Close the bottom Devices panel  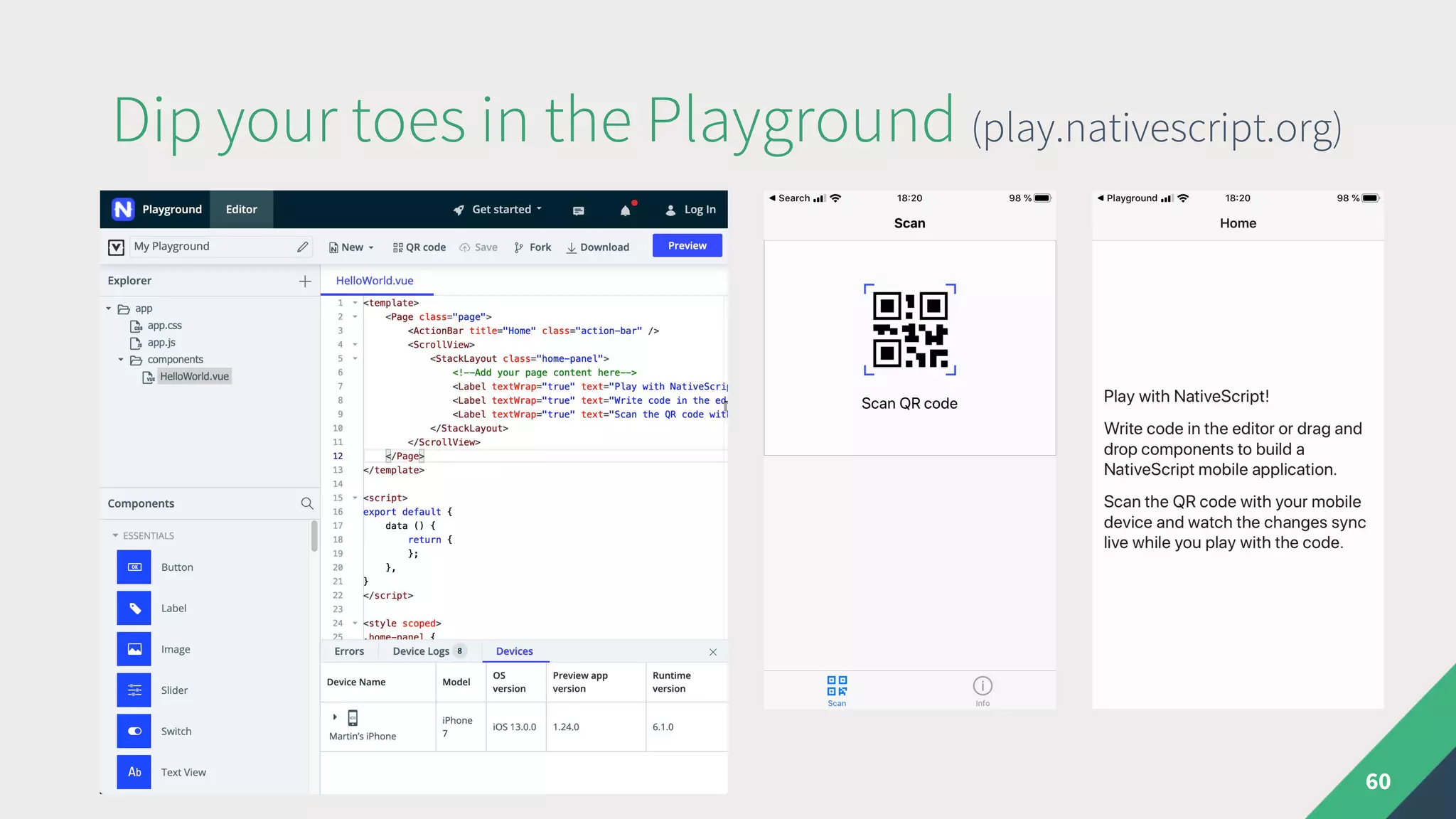point(713,652)
